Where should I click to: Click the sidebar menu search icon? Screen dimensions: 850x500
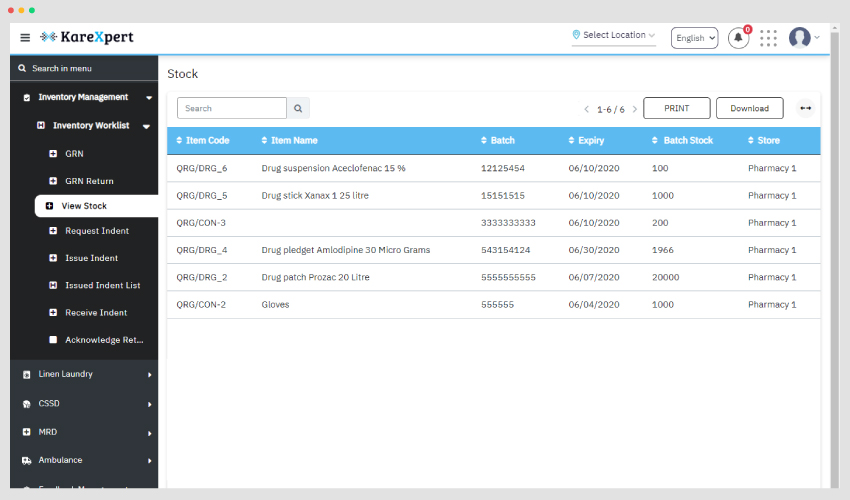(x=22, y=68)
